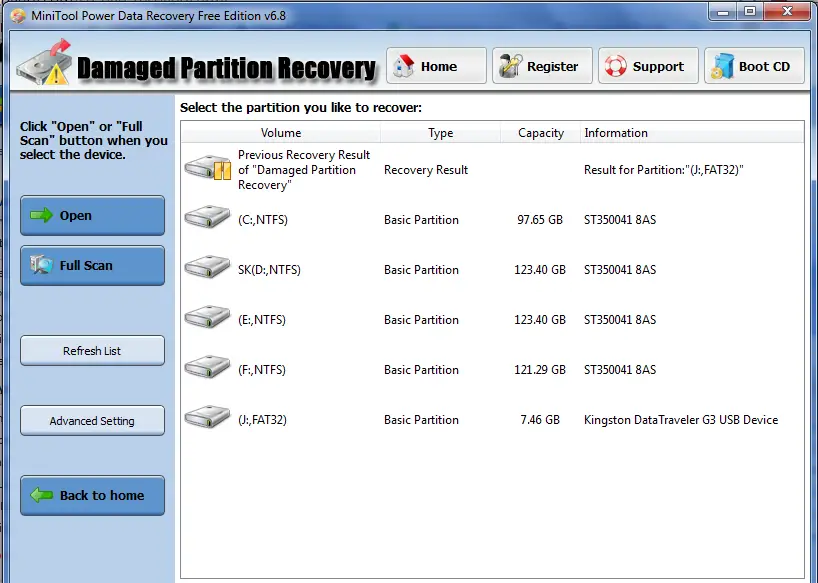
Task: Click the "7.46 GB" capacity cell
Action: point(540,420)
